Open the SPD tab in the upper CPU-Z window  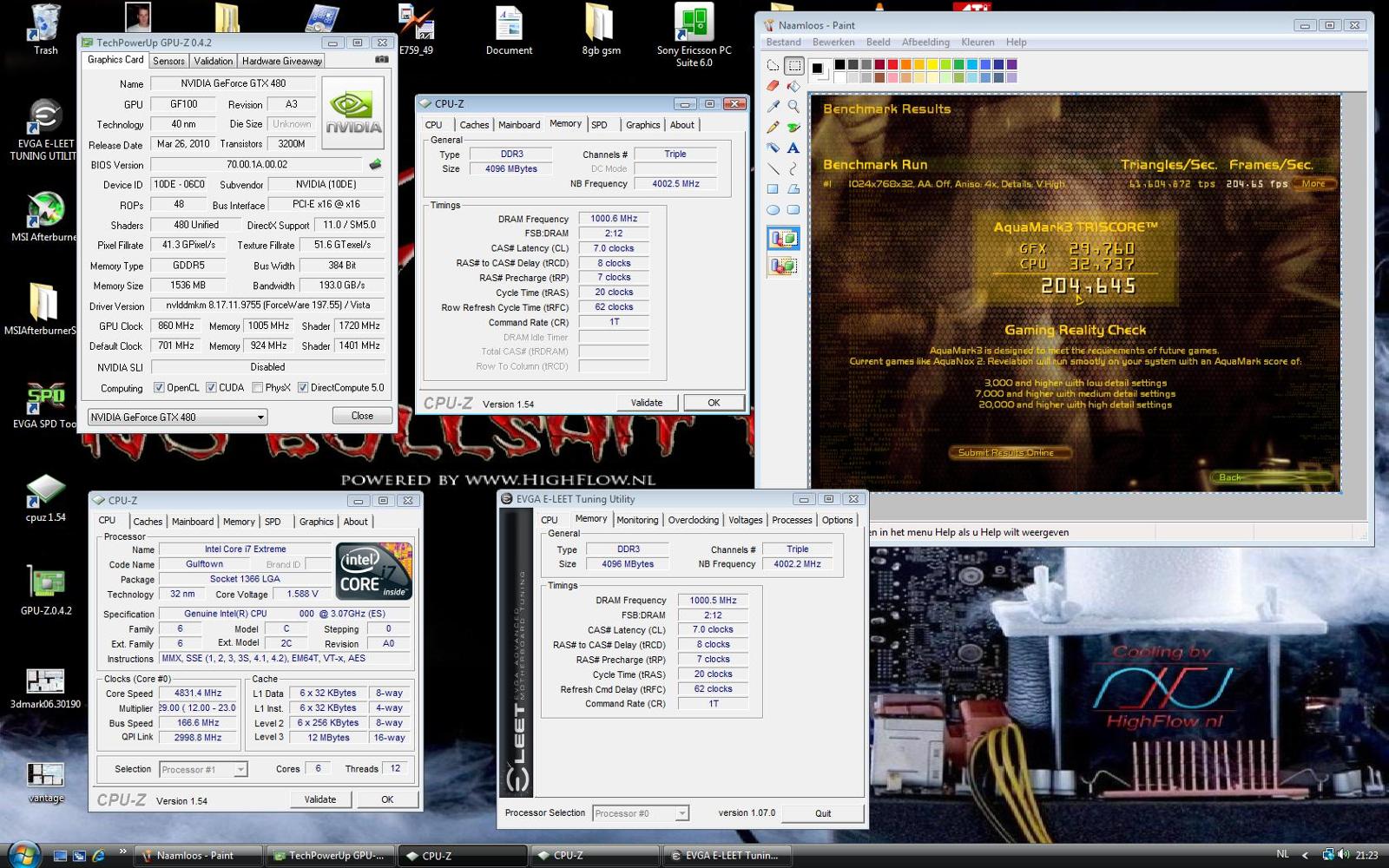click(x=599, y=125)
